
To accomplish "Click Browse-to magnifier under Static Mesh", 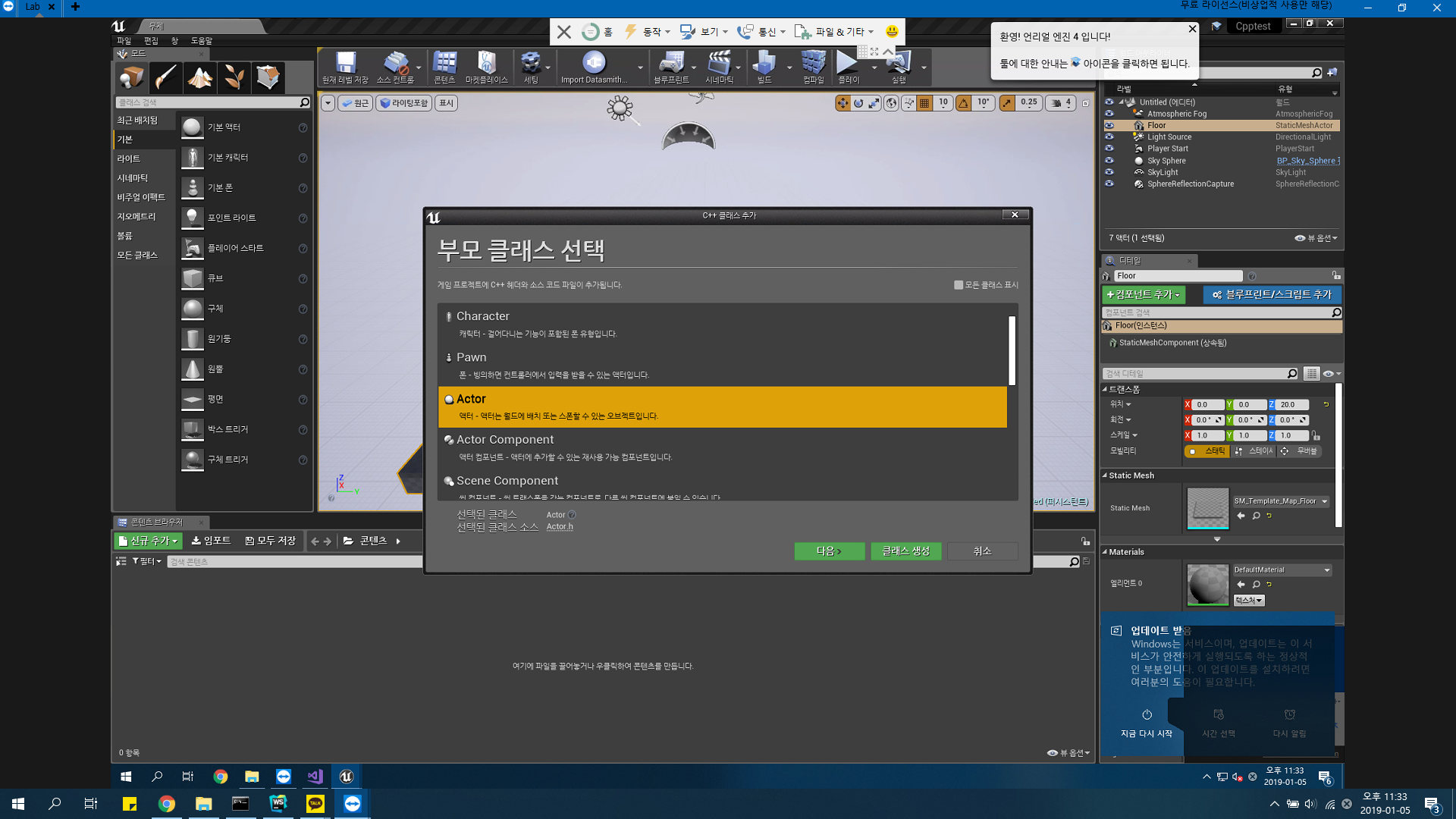I will [x=1257, y=516].
